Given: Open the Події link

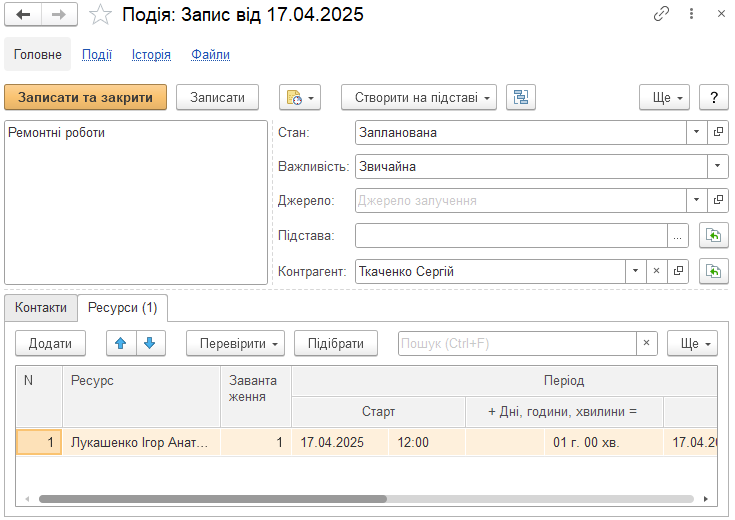Looking at the screenshot, I should (97, 54).
